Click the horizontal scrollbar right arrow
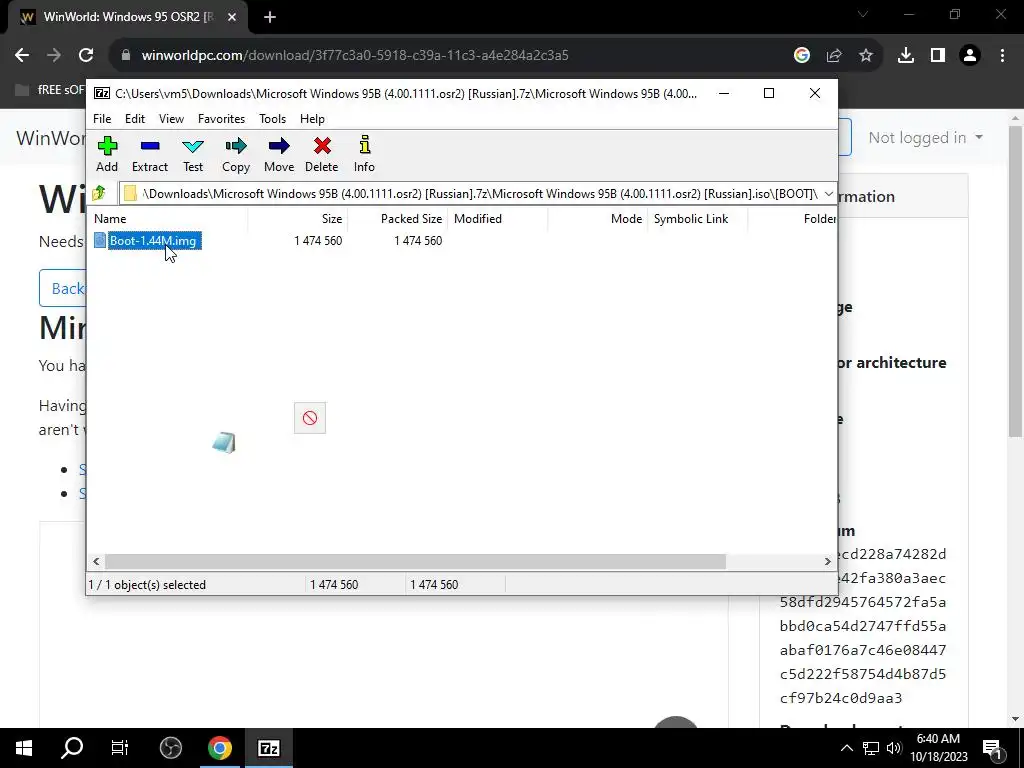Screen dimensions: 1024x768 pos(827,562)
